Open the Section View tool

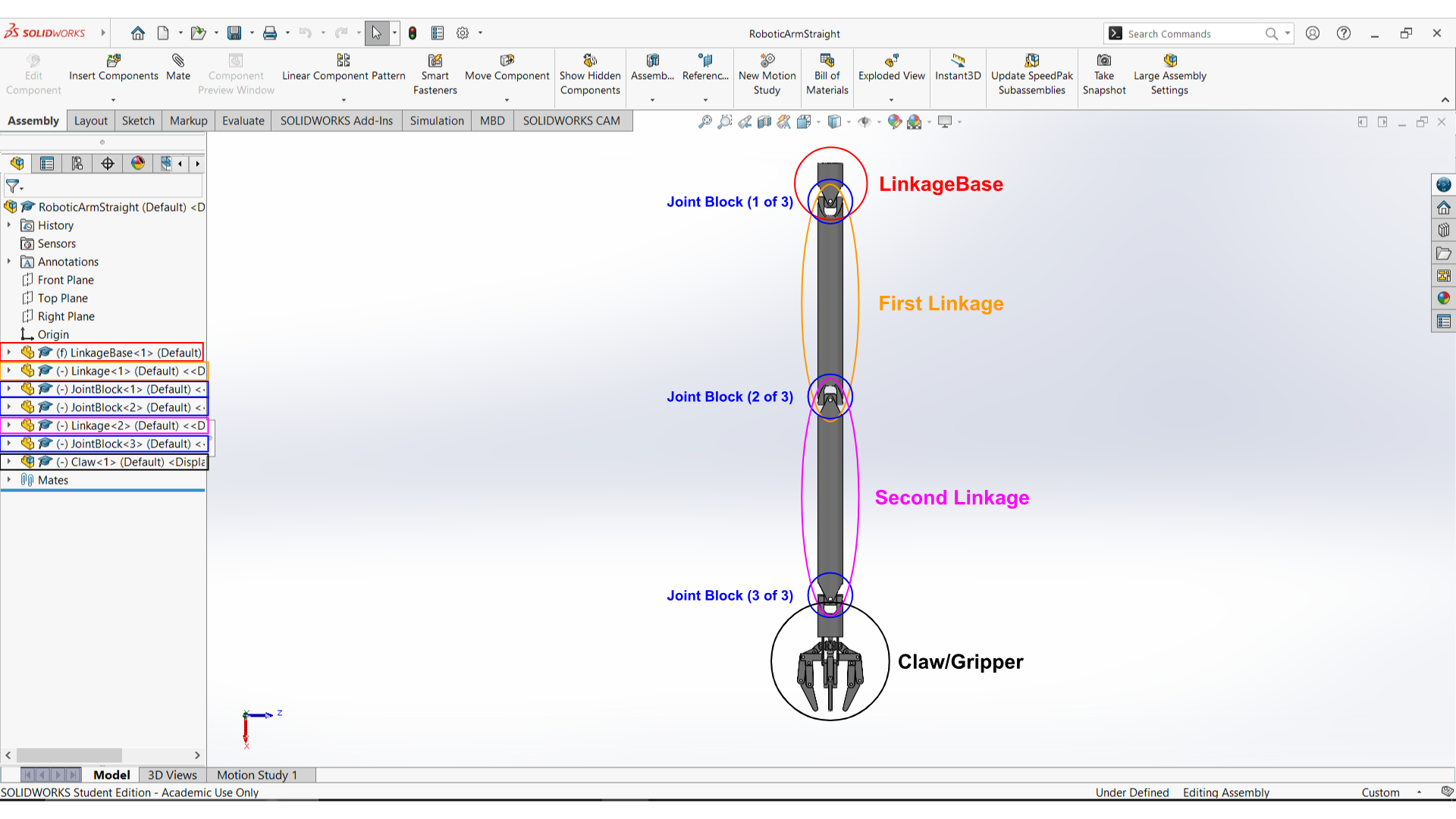pyautogui.click(x=764, y=121)
